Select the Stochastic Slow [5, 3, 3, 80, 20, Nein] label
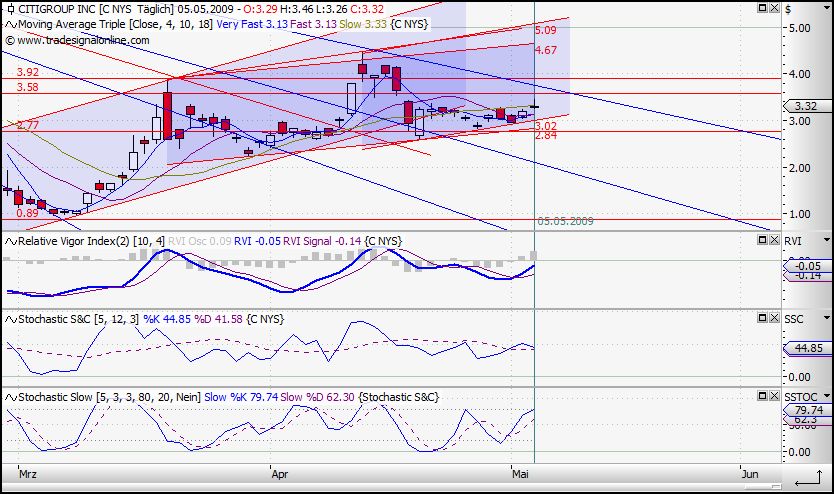The width and height of the screenshot is (834, 494). (110, 397)
